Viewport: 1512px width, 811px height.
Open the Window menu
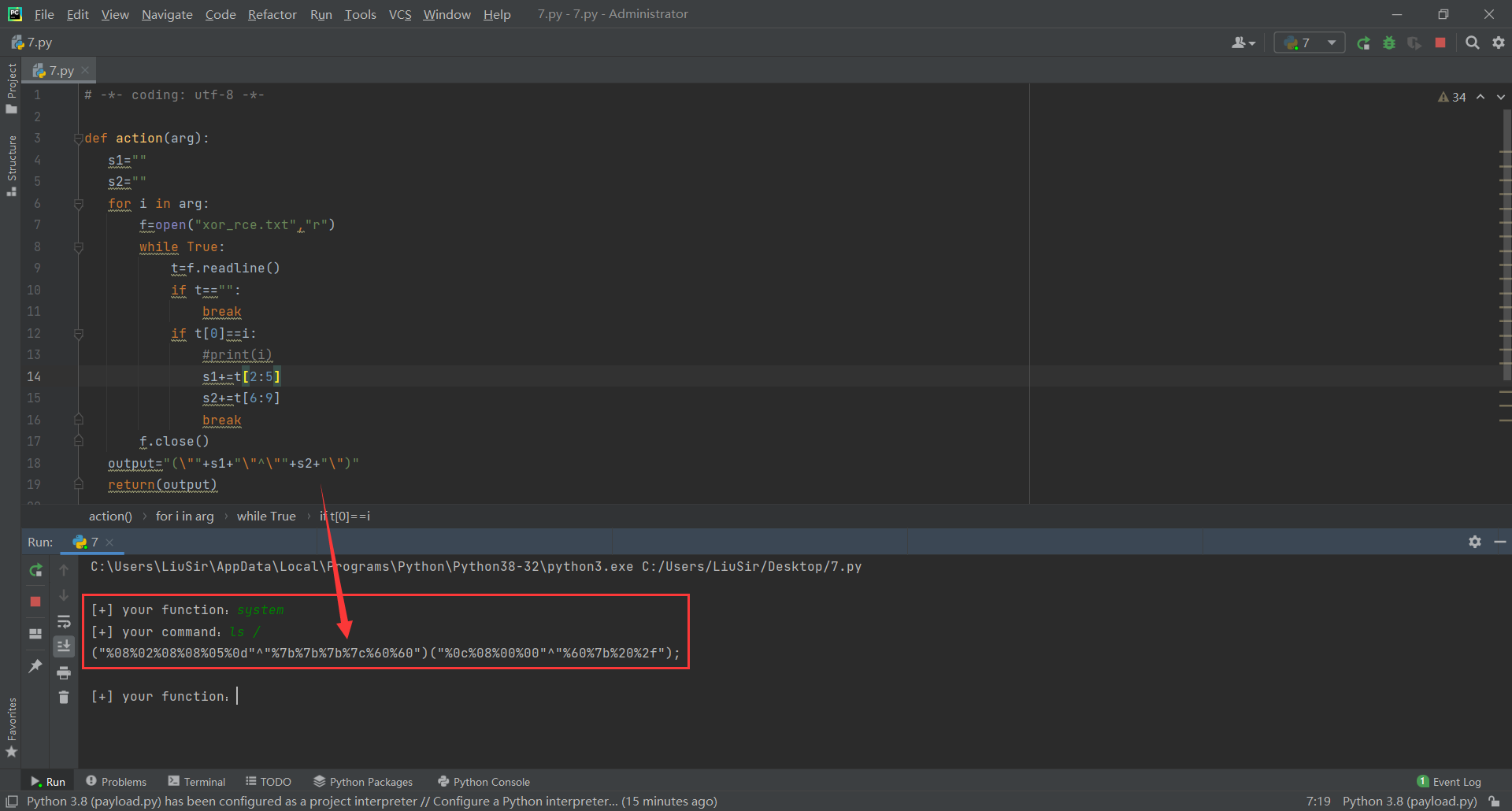[447, 14]
